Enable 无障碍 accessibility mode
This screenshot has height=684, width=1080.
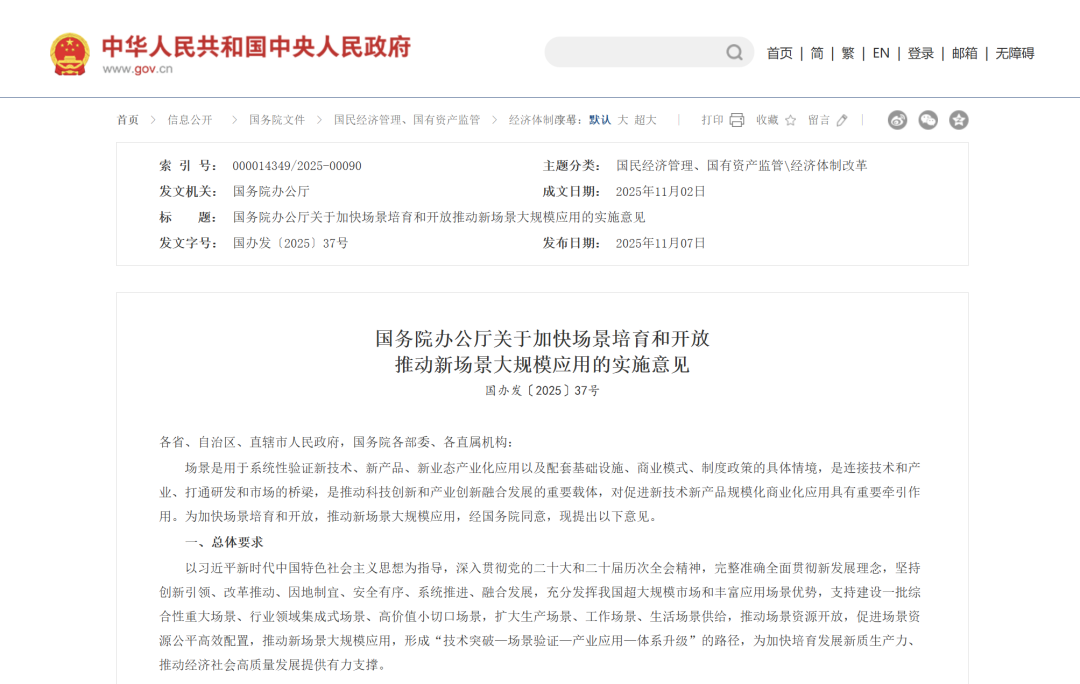(1015, 53)
